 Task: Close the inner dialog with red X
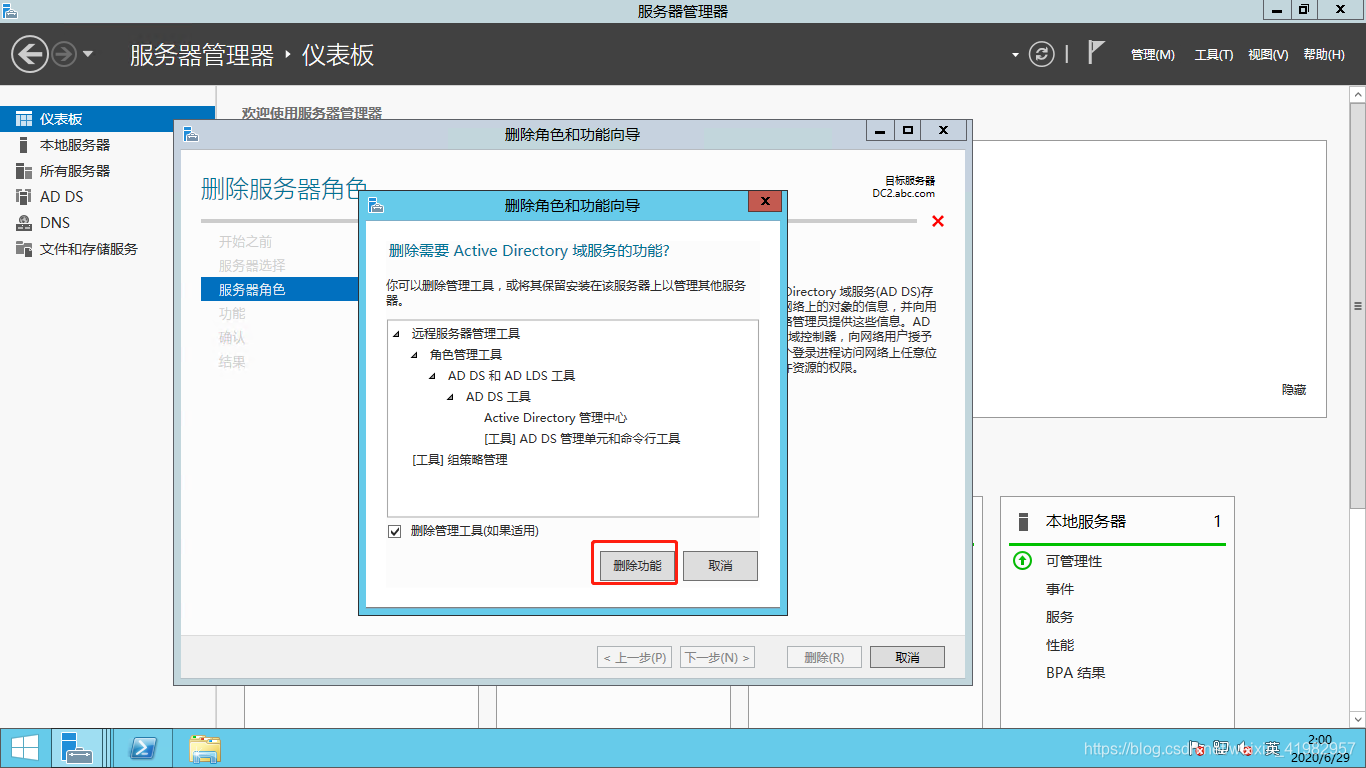[765, 202]
